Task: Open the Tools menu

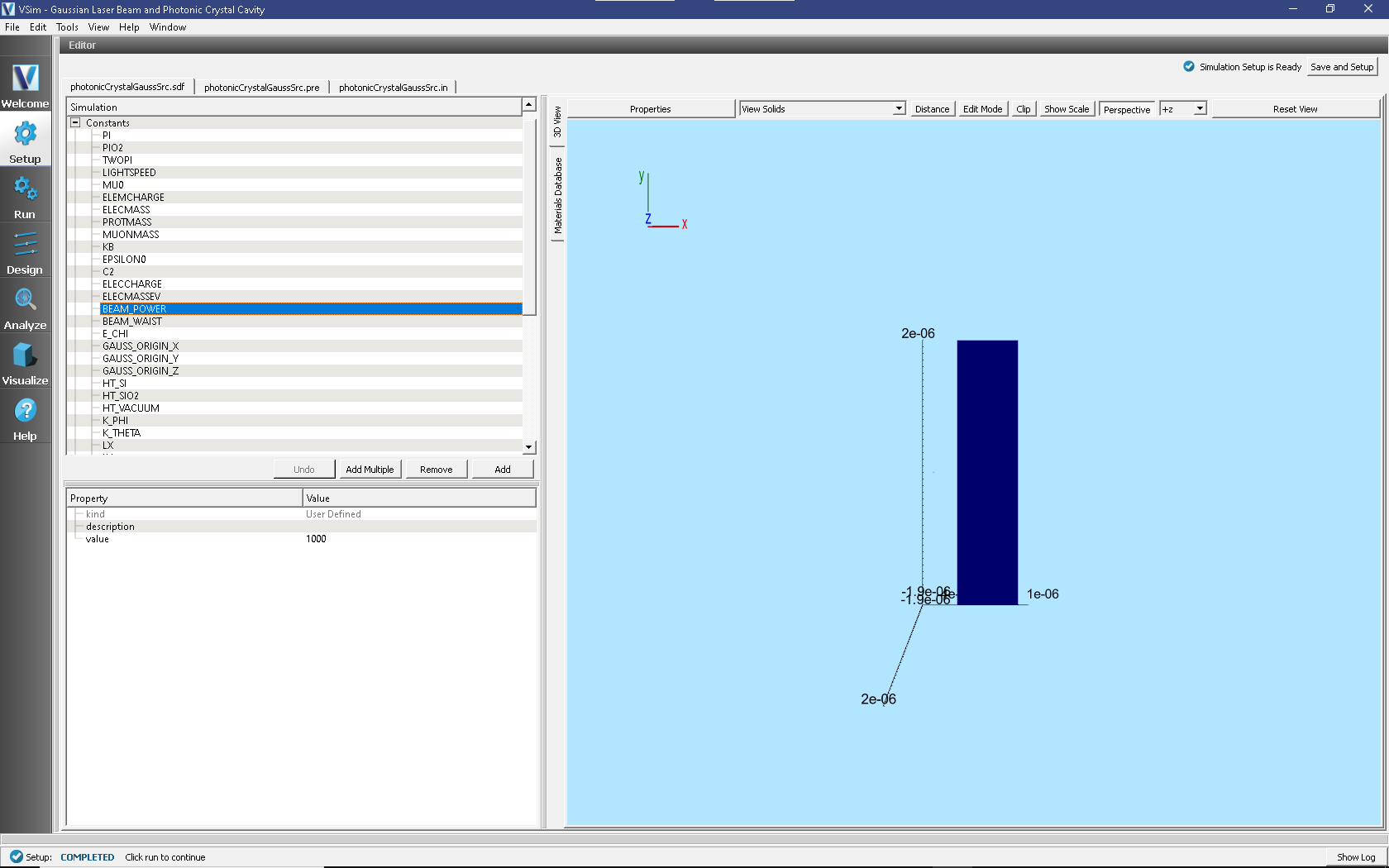Action: [67, 26]
